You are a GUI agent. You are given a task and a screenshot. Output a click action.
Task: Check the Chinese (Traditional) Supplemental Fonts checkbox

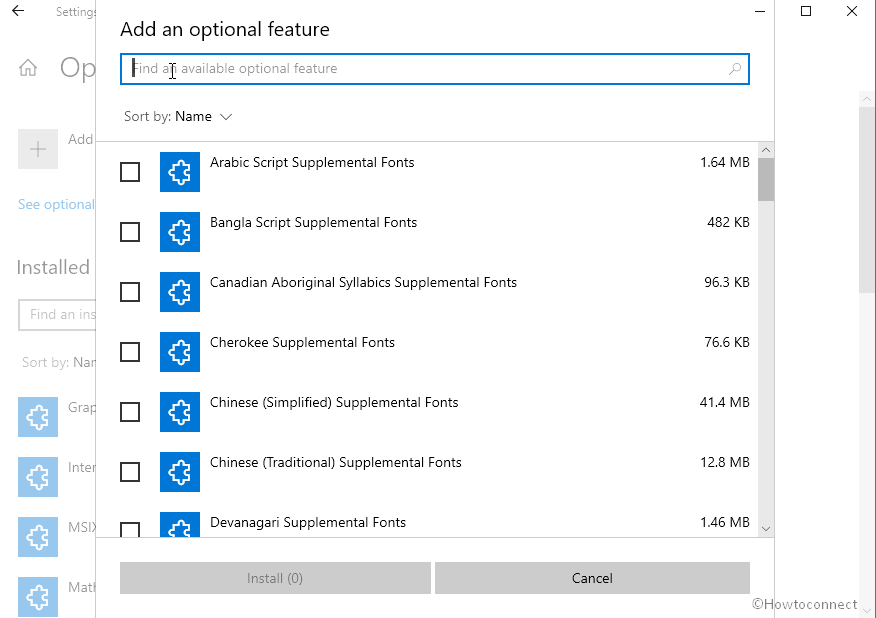[130, 472]
